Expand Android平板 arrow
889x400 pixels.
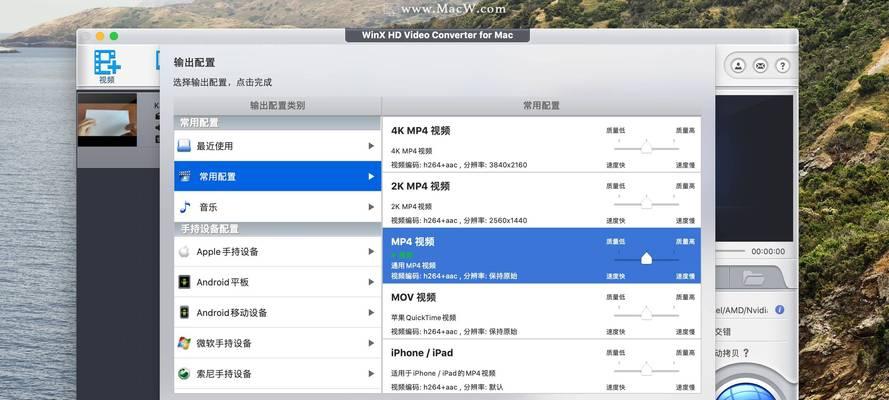(371, 282)
